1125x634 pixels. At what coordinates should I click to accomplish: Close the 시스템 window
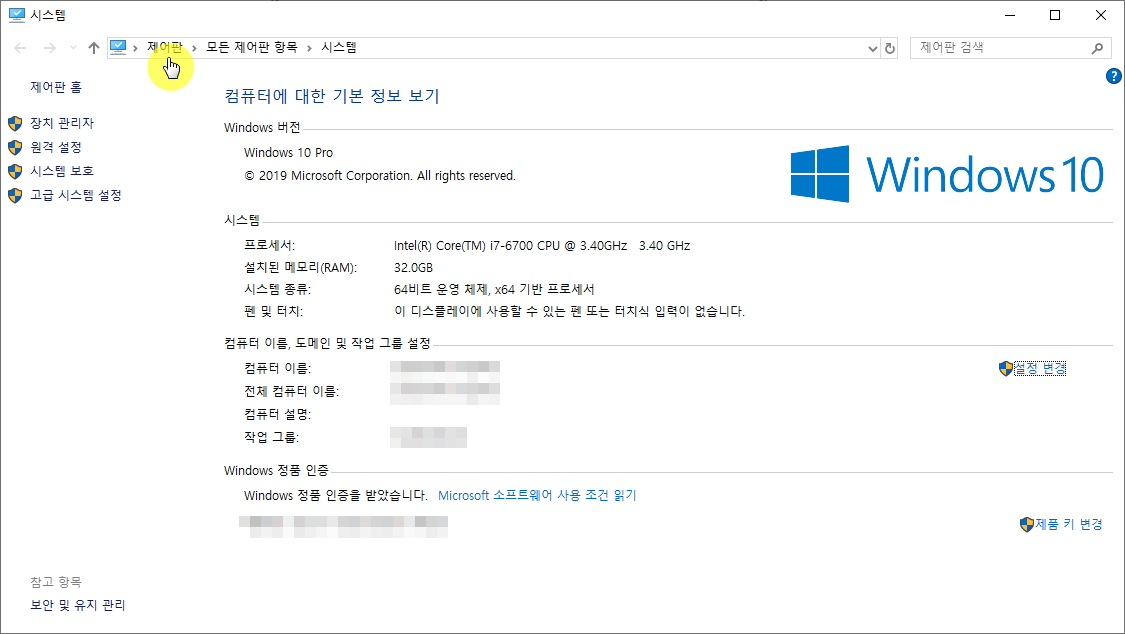[1101, 15]
